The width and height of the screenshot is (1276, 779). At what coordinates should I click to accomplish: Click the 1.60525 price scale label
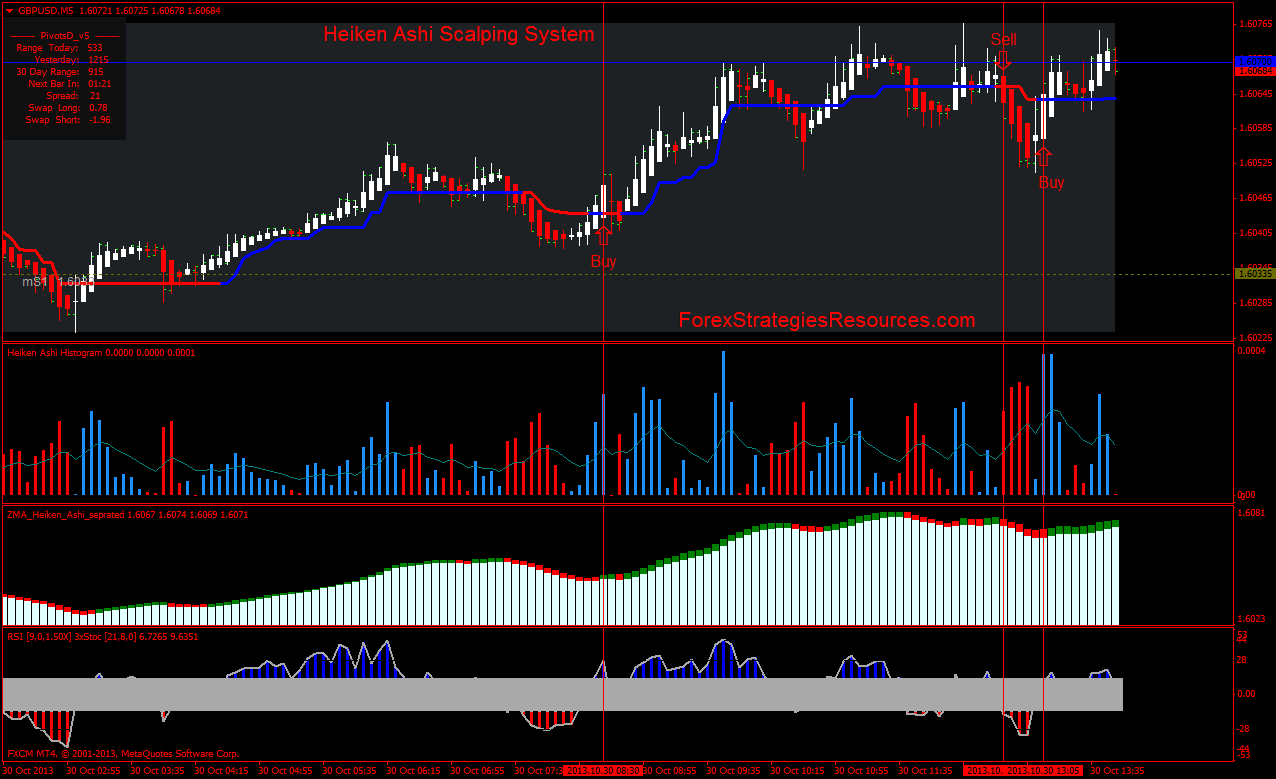point(1254,163)
